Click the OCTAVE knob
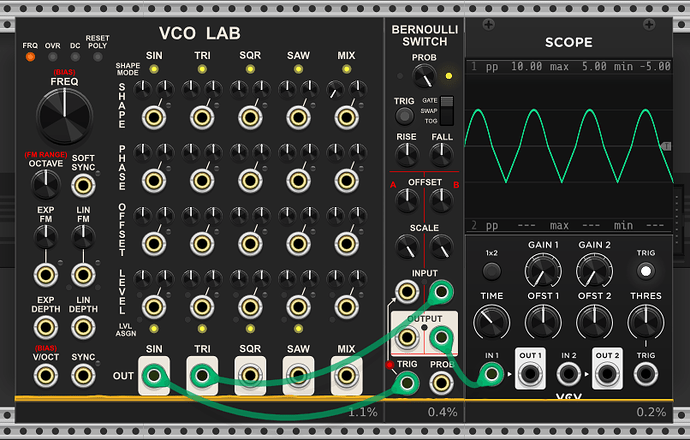The height and width of the screenshot is (440, 690). [x=43, y=183]
